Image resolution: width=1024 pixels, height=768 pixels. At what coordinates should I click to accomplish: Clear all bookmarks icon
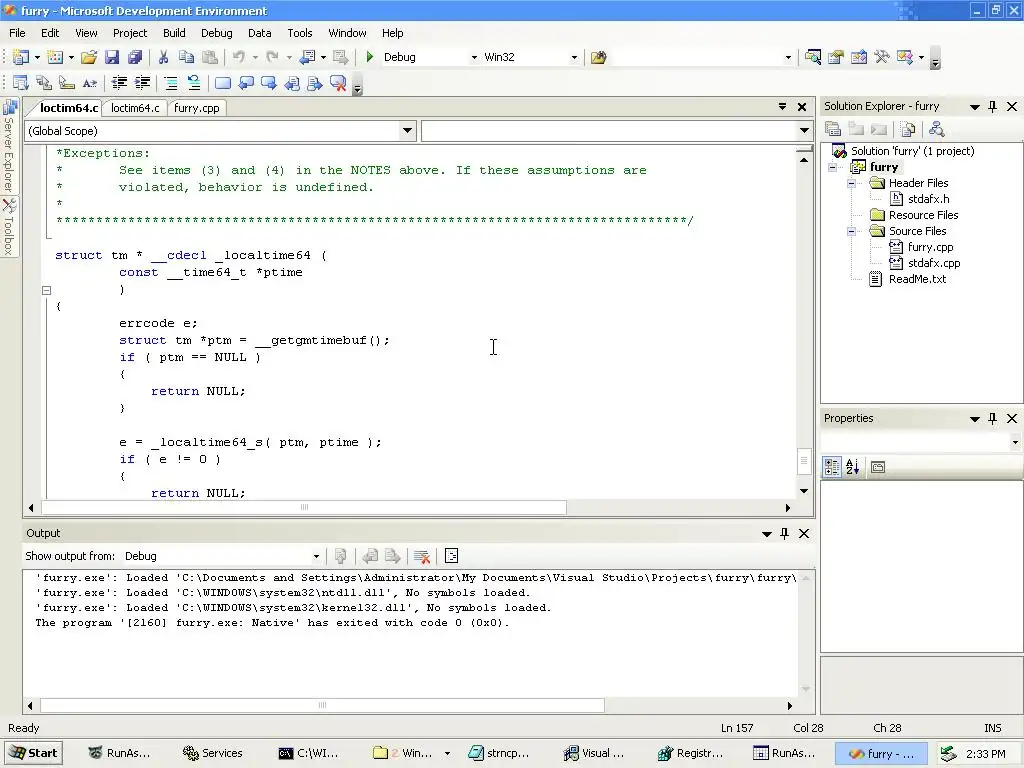point(338,83)
